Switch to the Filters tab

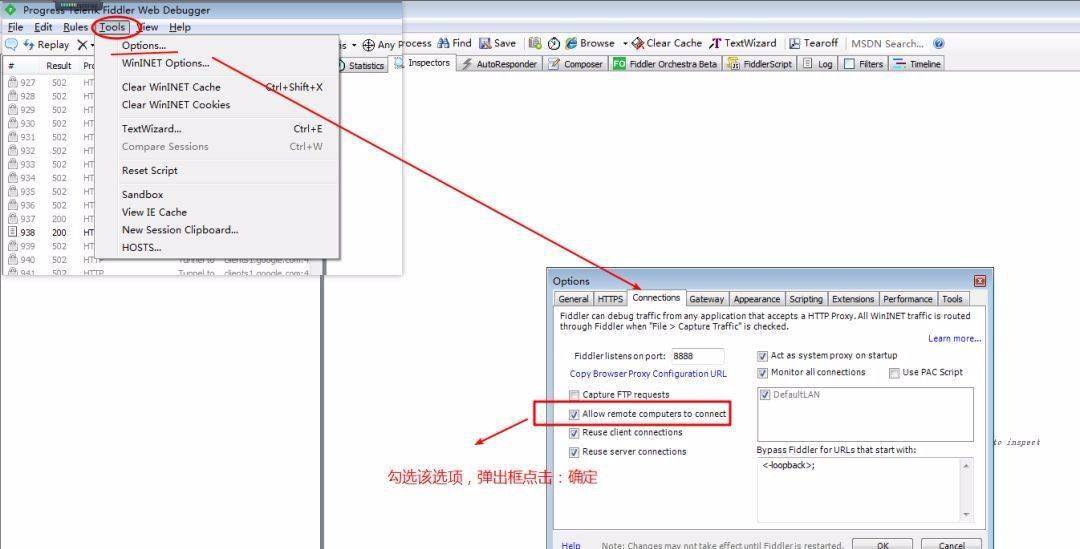[864, 64]
